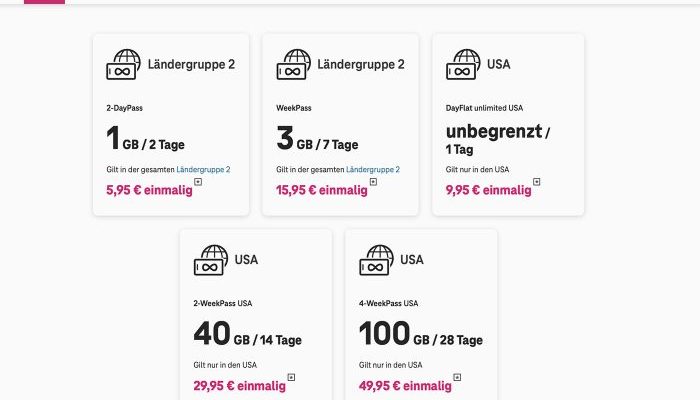Click the globe icon on the 2-WeekPass USA card

coord(210,260)
